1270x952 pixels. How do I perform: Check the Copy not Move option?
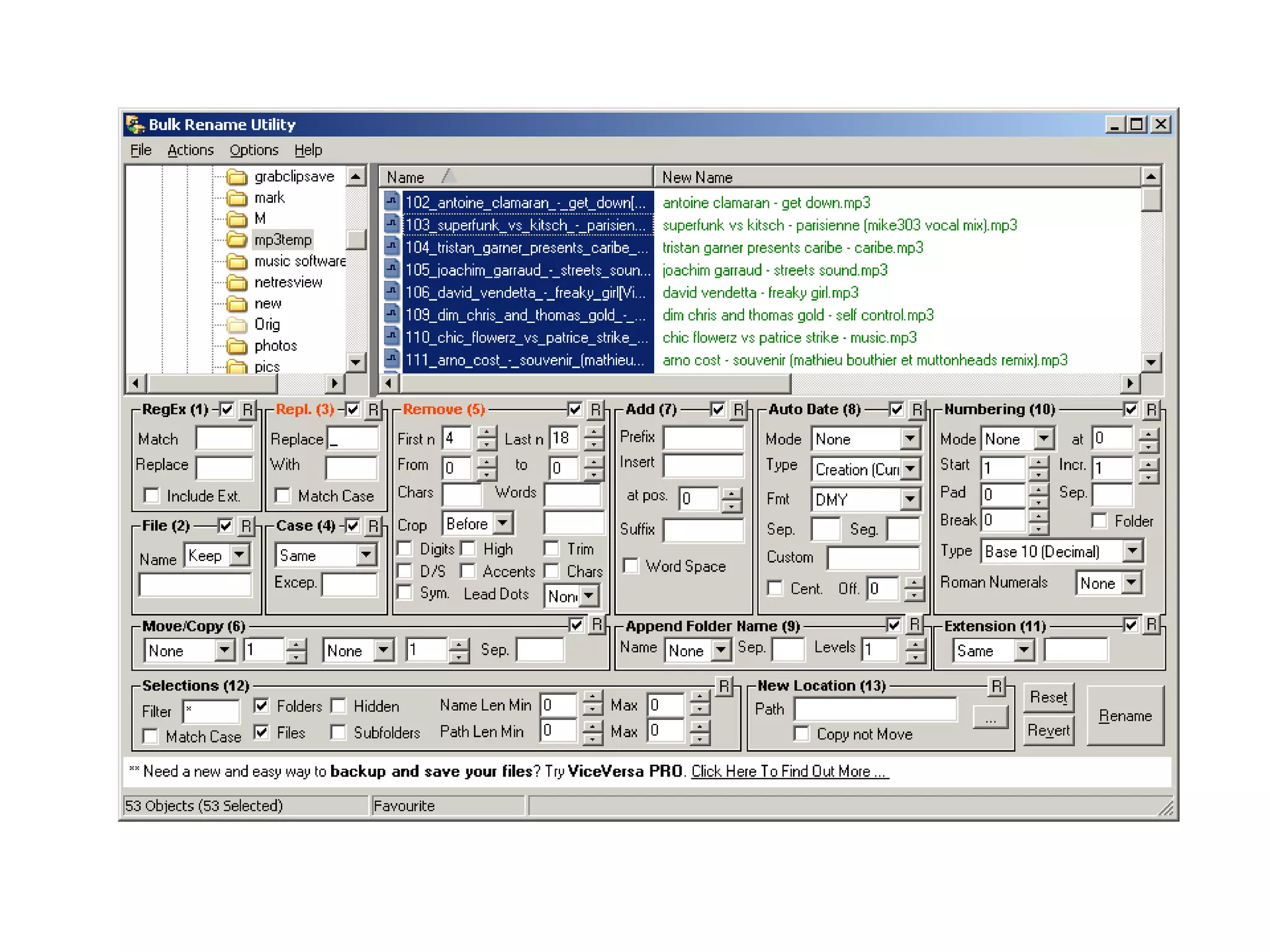click(x=802, y=734)
